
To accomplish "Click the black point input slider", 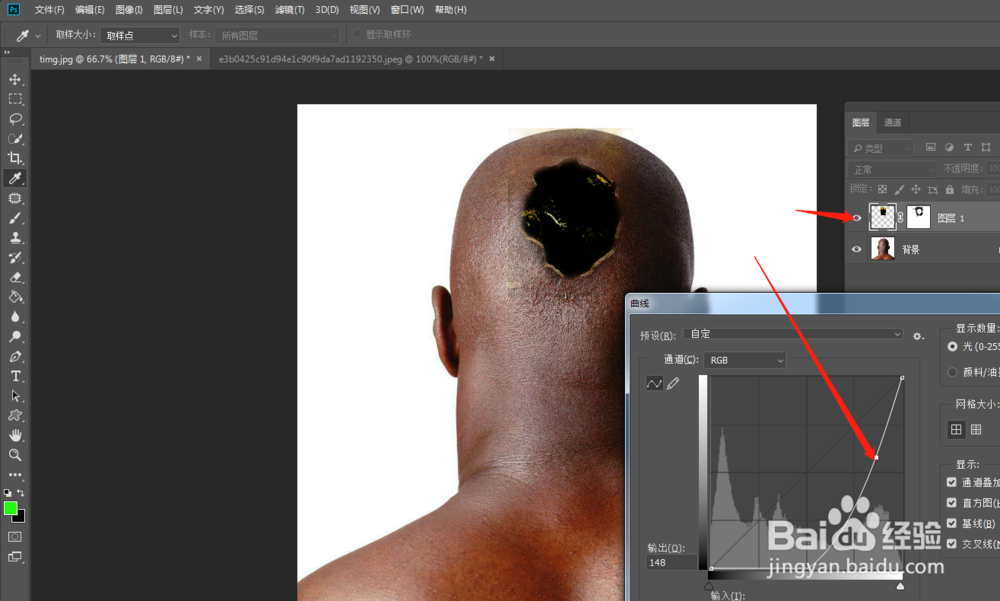I will pyautogui.click(x=709, y=586).
